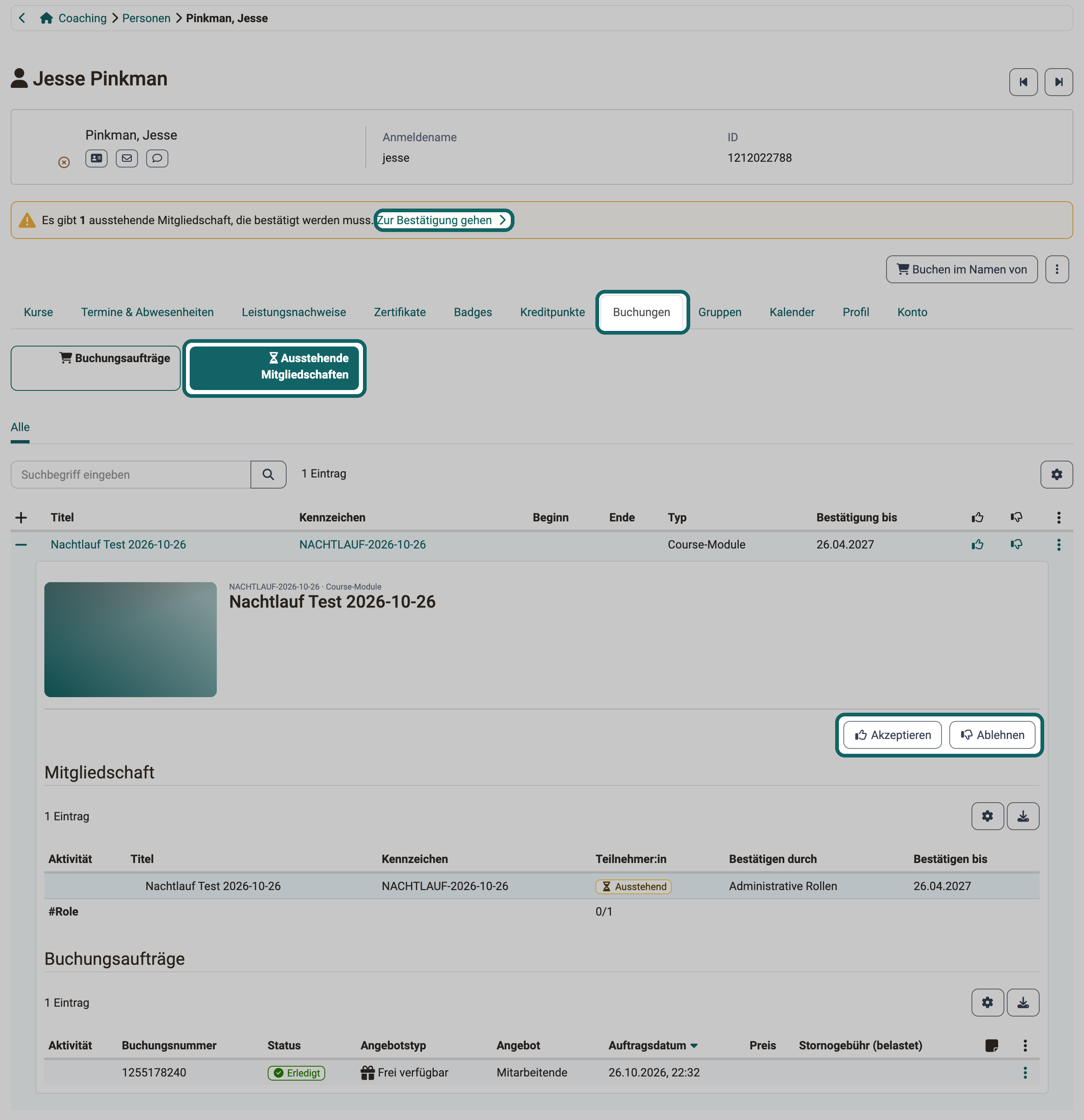The image size is (1084, 1120).
Task: Collapse the Nachtlauf Test row details
Action: coord(21,544)
